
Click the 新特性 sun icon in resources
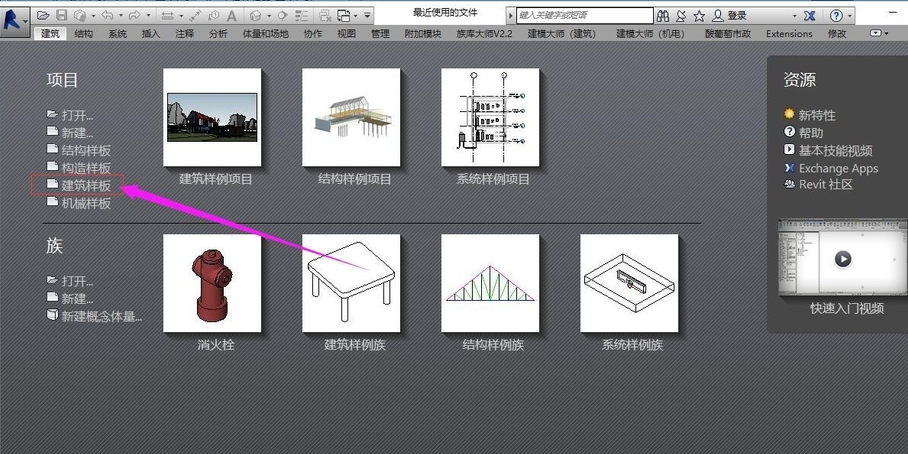[x=789, y=114]
